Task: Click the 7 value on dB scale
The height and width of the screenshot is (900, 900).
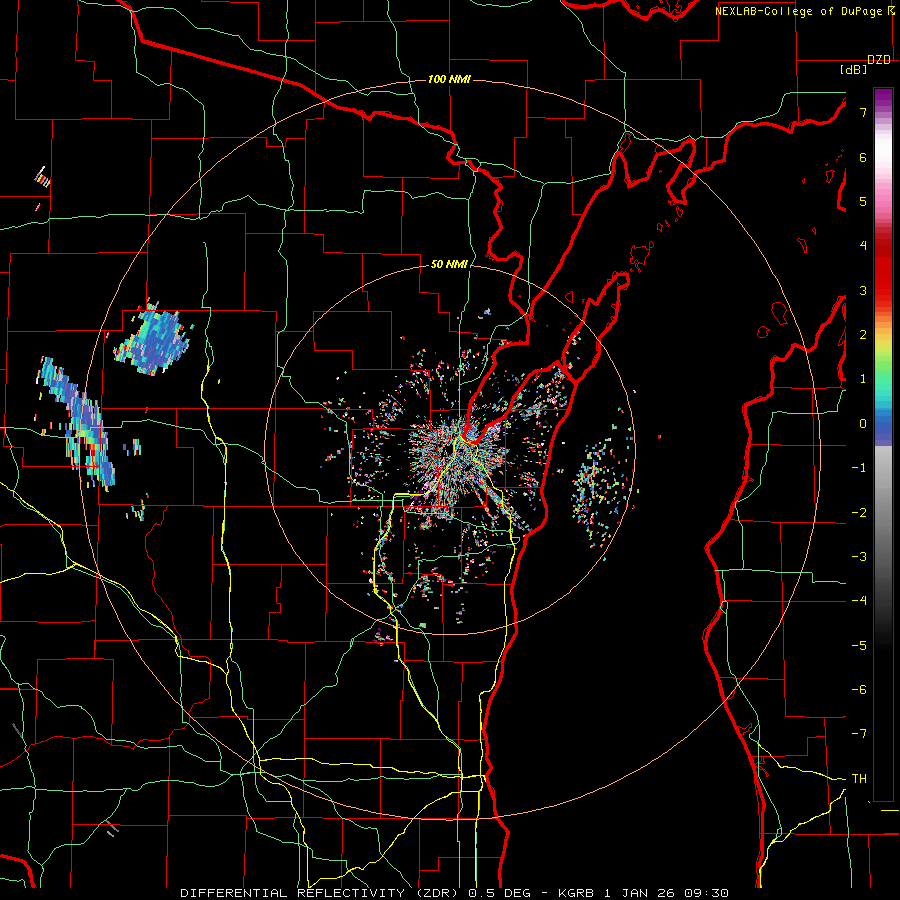Action: [863, 112]
